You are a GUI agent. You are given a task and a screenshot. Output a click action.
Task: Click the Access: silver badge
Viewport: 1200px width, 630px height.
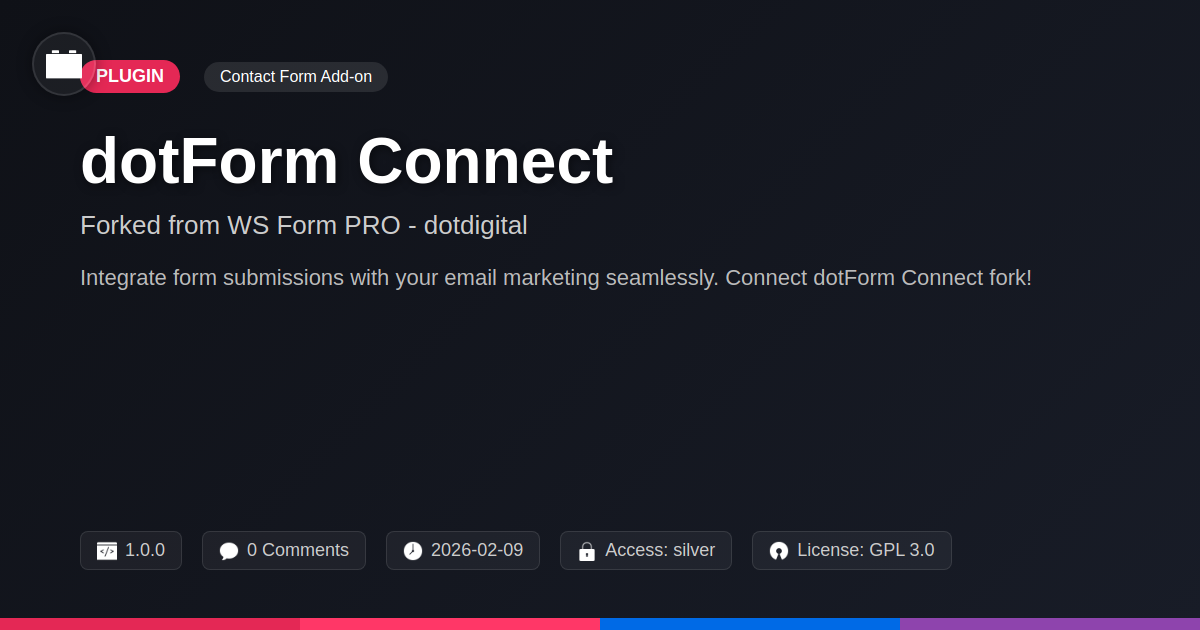(646, 551)
